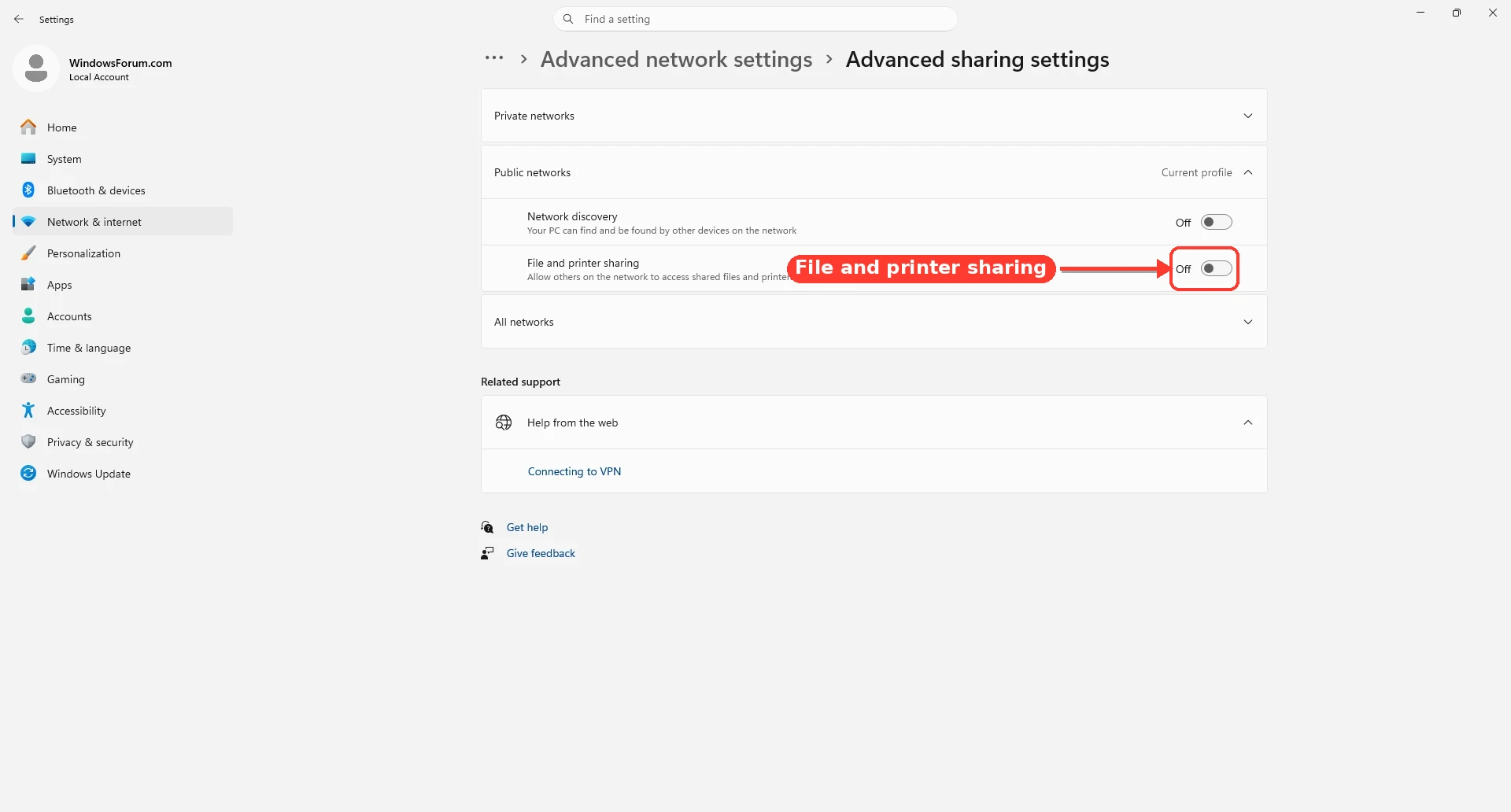
Task: Click in the Find a setting box
Action: (x=755, y=19)
